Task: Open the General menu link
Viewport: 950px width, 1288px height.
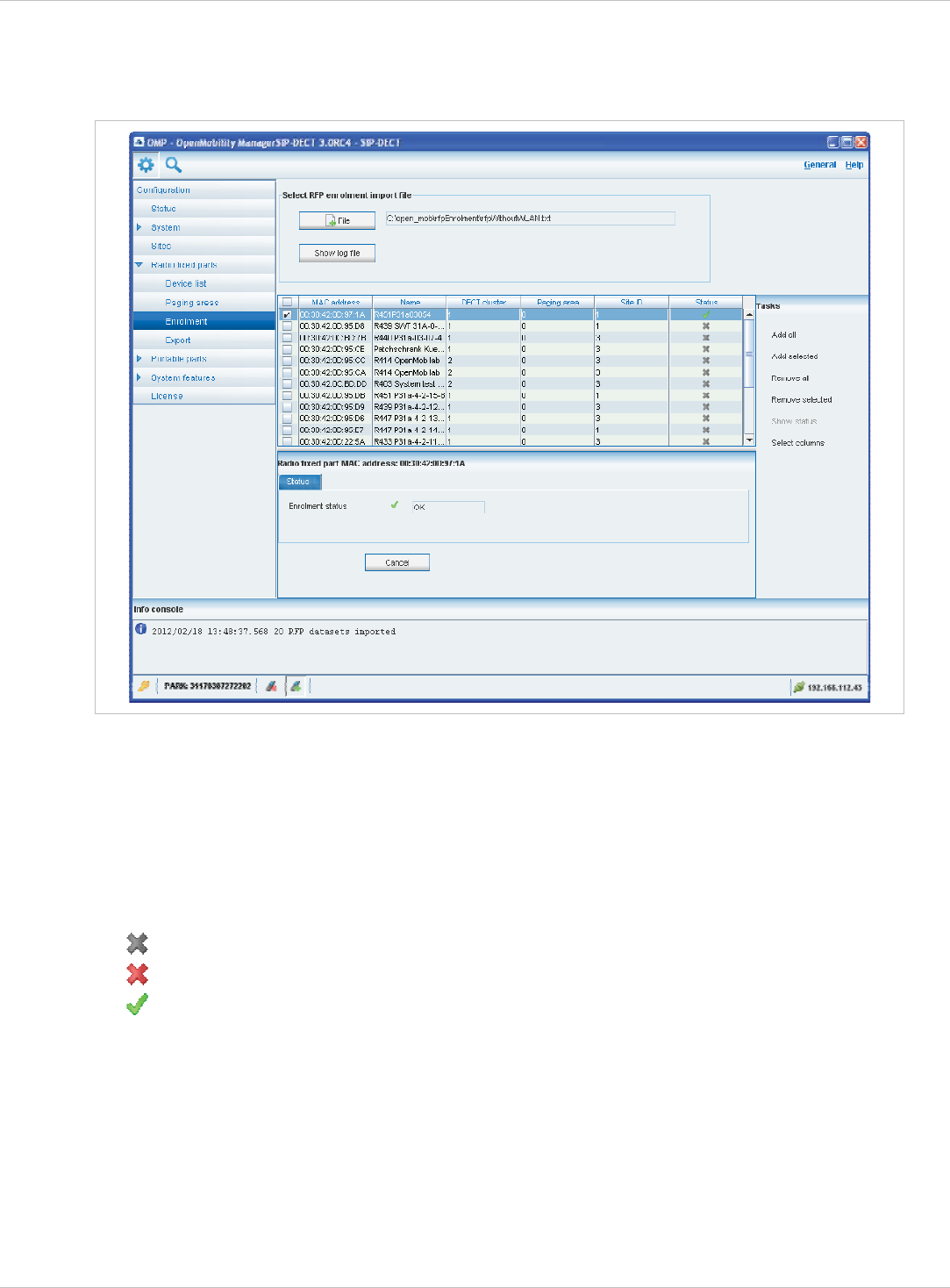Action: tap(820, 165)
